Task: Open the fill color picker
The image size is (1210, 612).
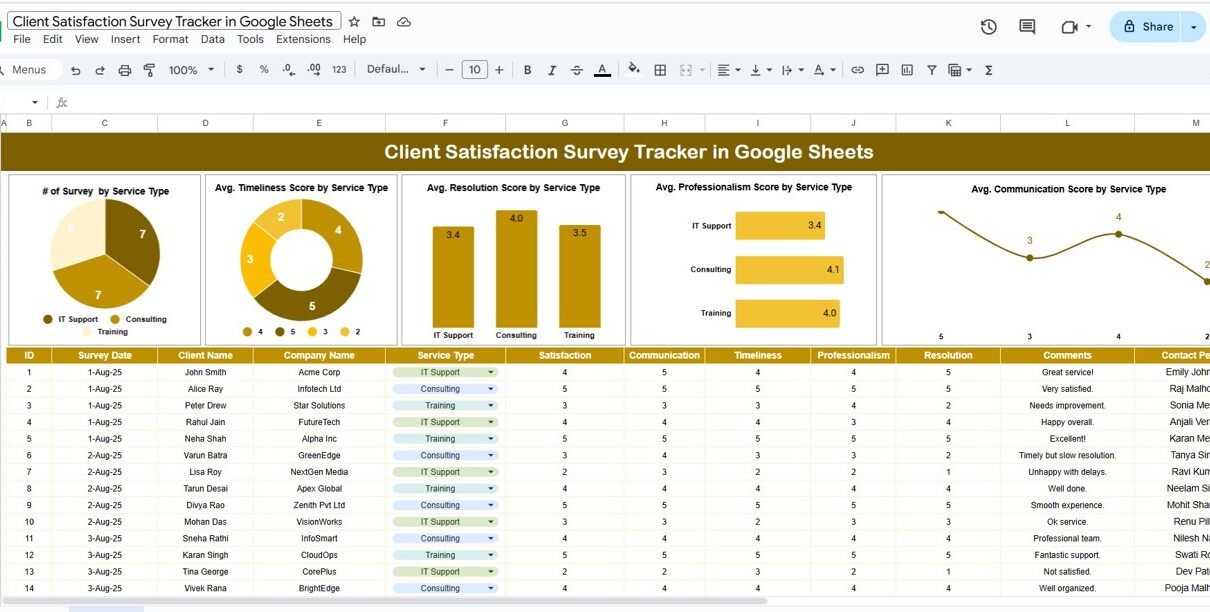Action: pos(633,70)
